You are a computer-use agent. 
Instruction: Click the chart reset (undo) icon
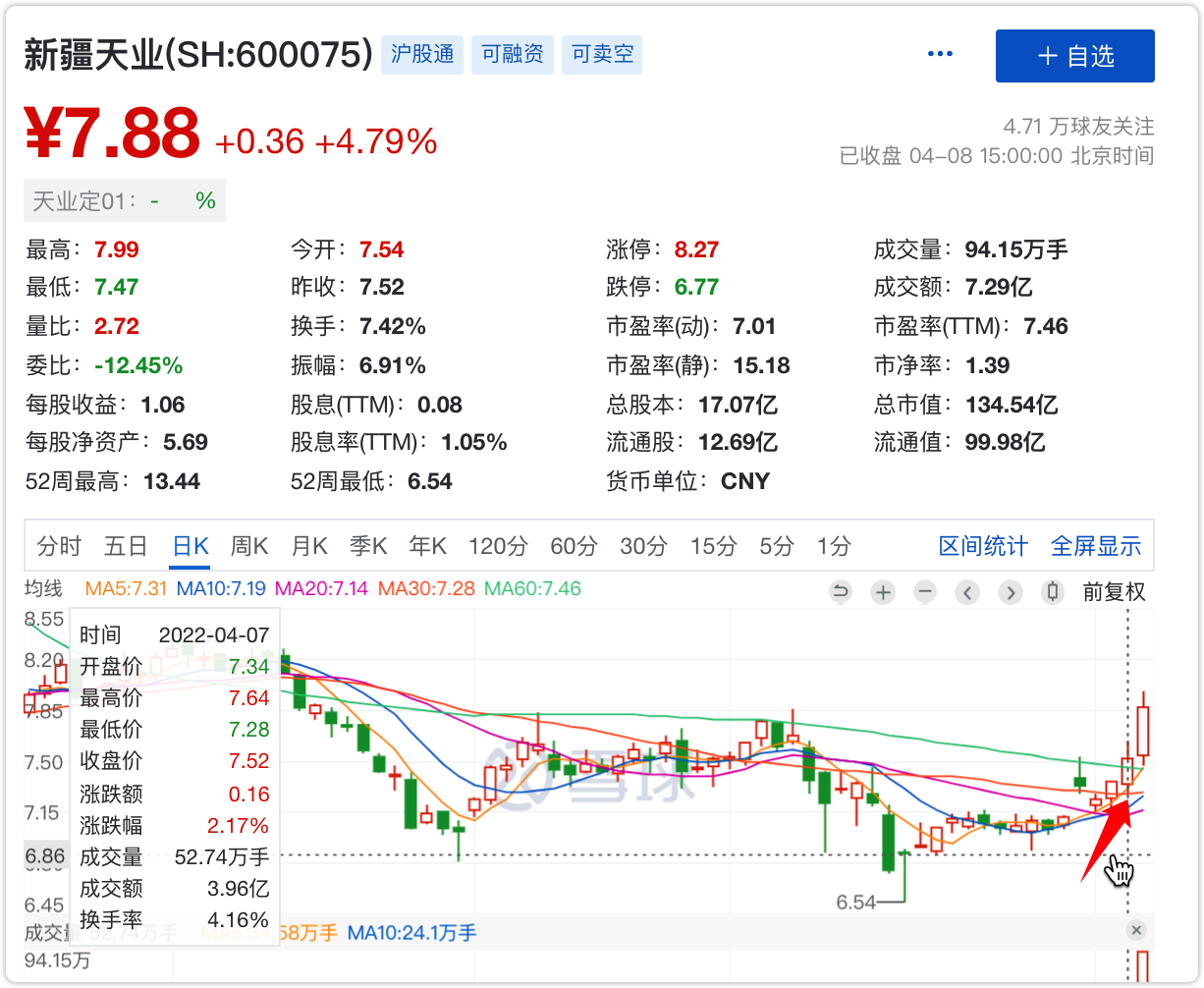[x=841, y=592]
